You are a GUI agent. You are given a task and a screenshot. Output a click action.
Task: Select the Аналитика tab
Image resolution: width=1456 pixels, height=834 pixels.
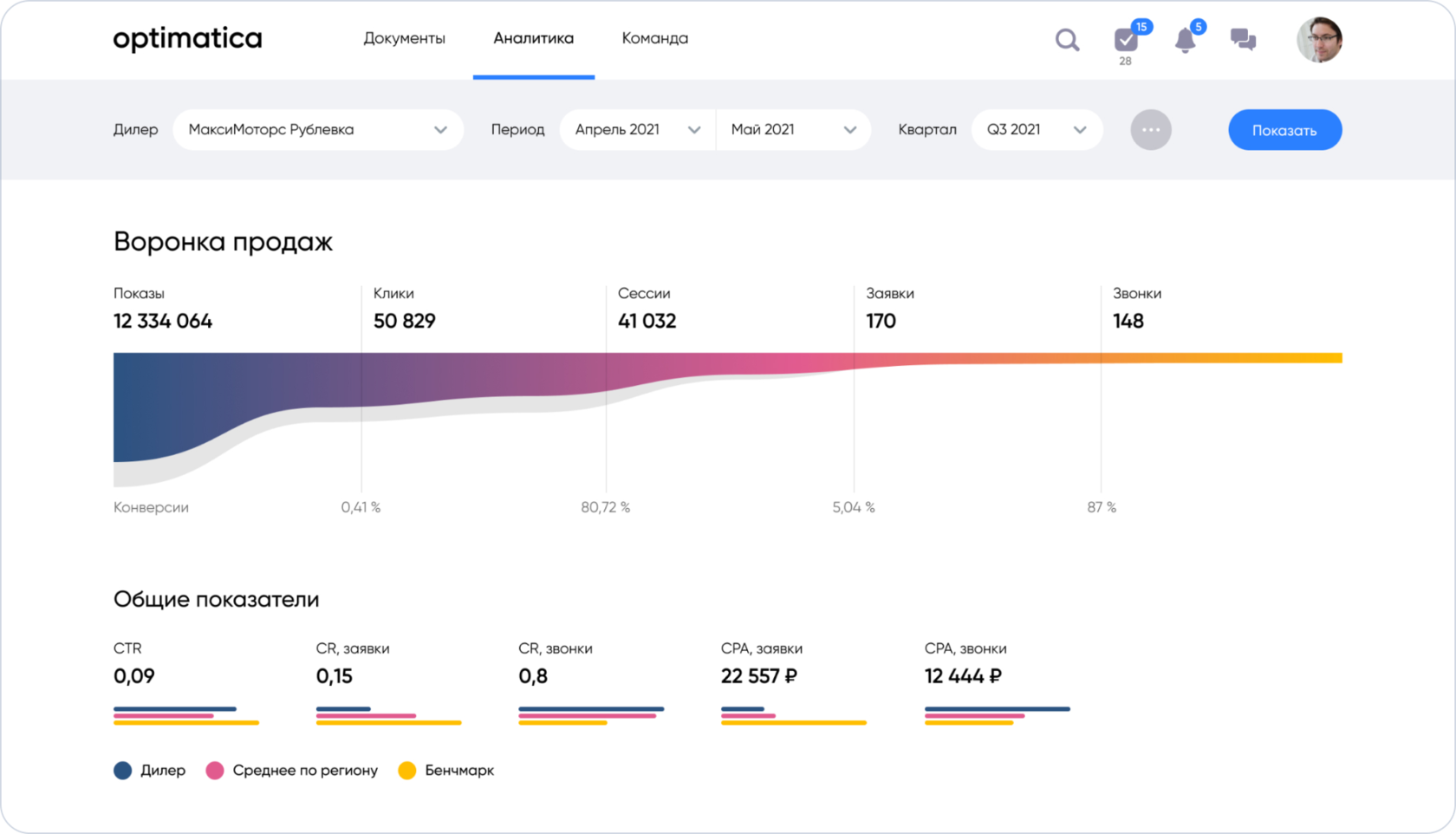coord(533,39)
